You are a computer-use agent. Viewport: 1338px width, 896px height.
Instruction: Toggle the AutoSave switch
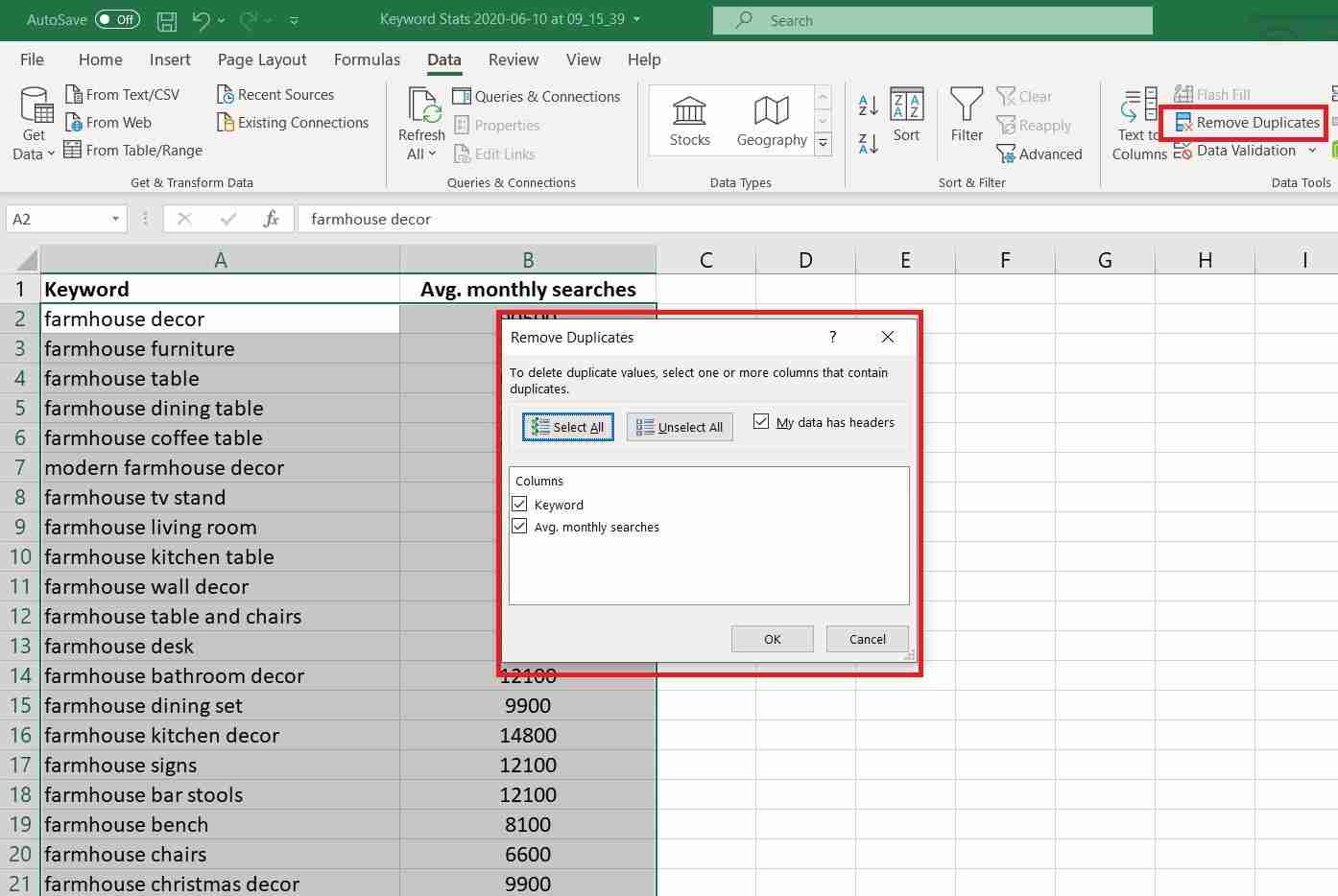point(117,20)
